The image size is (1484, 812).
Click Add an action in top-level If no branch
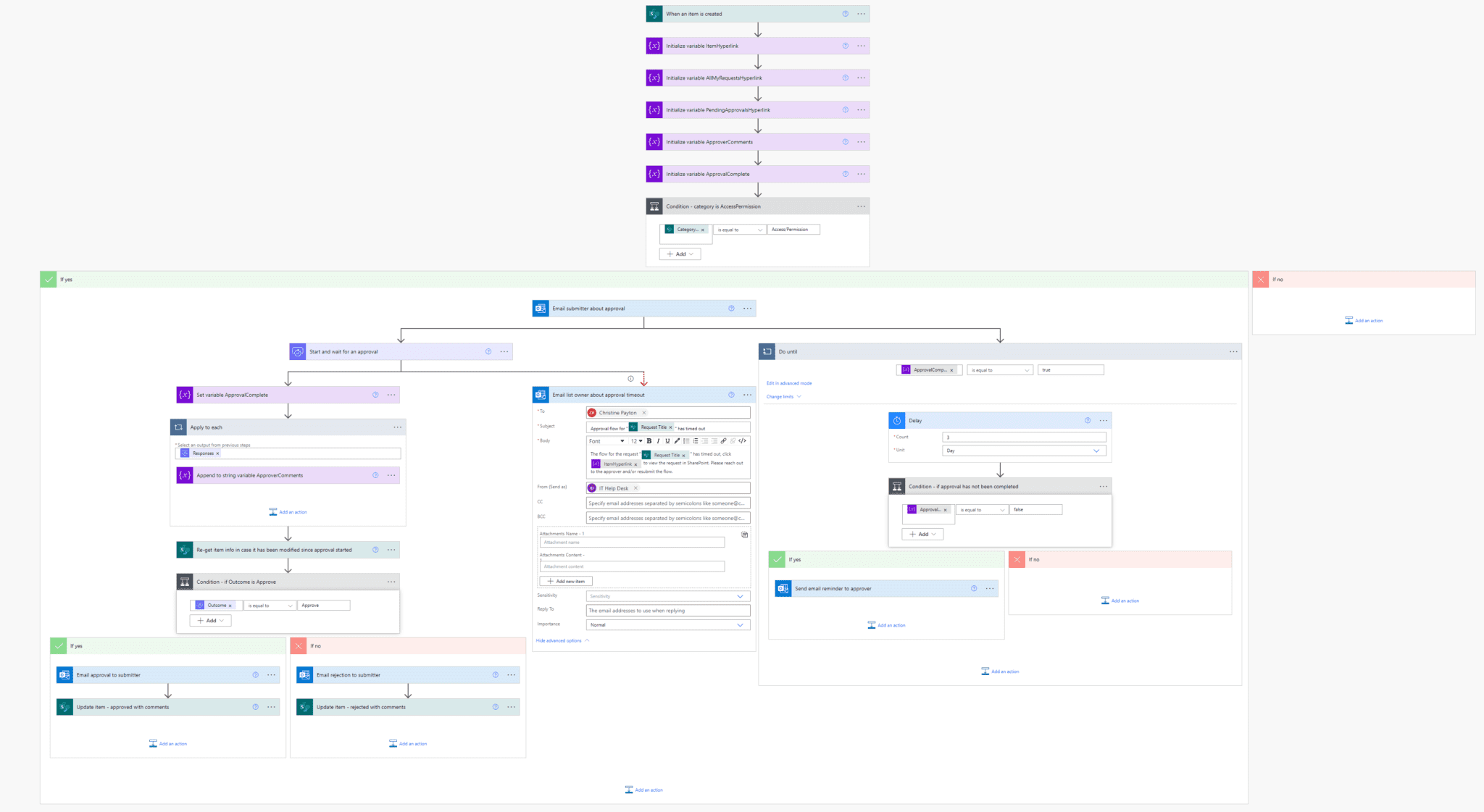1364,321
